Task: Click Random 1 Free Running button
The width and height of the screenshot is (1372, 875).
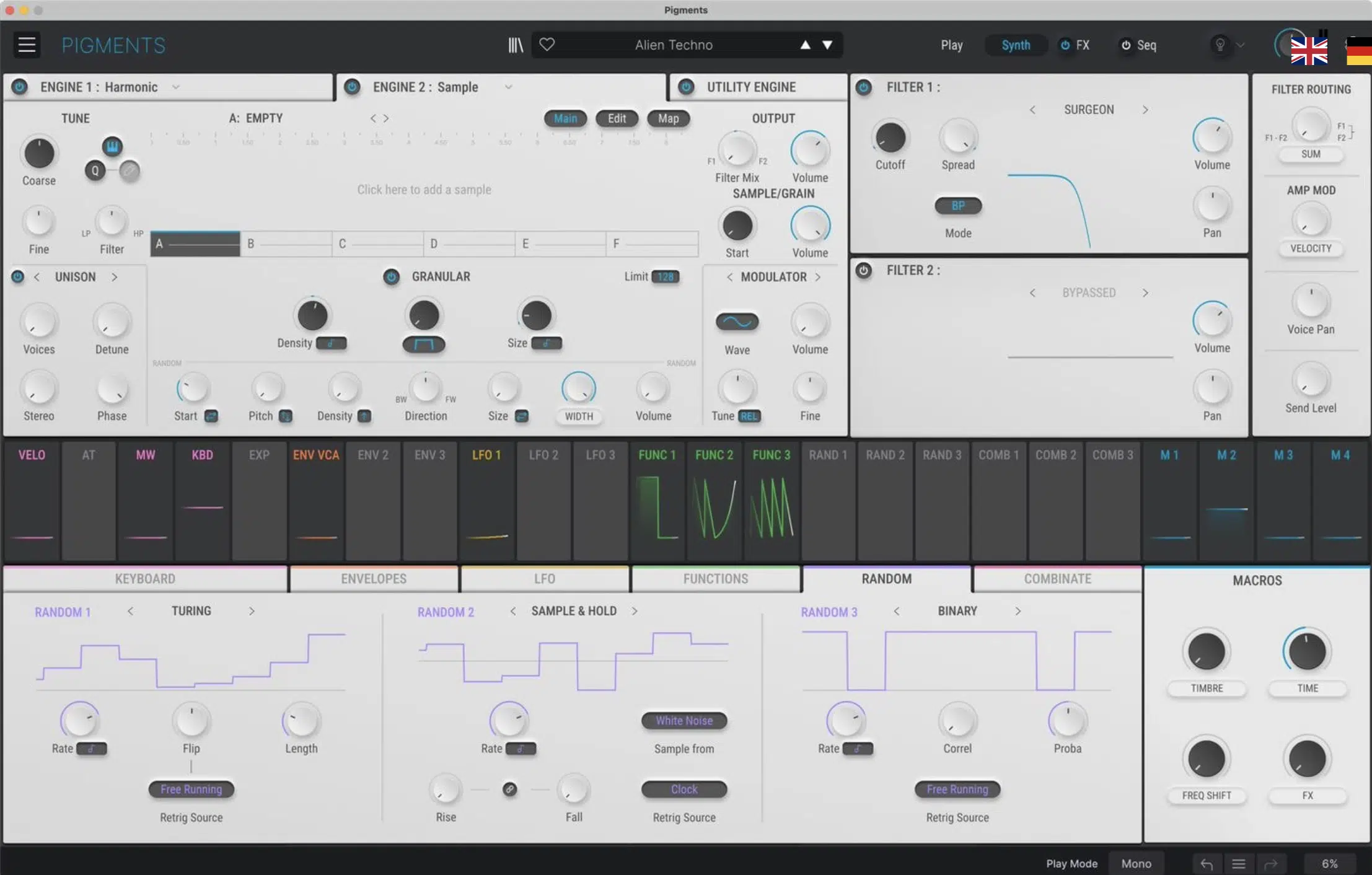Action: pyautogui.click(x=191, y=789)
